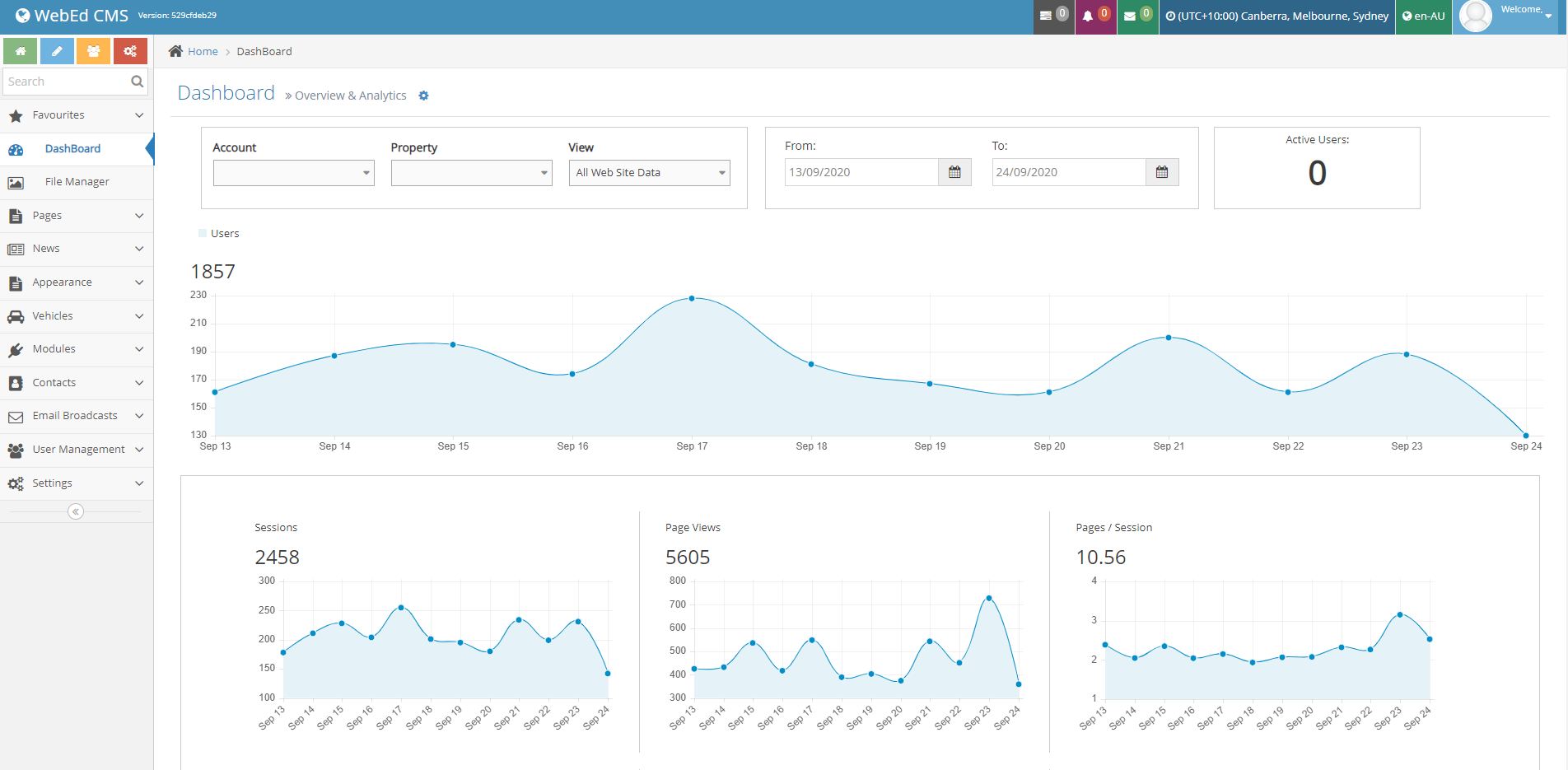Collapse the sidebar with the arrow toggle
The width and height of the screenshot is (1568, 770).
point(76,511)
